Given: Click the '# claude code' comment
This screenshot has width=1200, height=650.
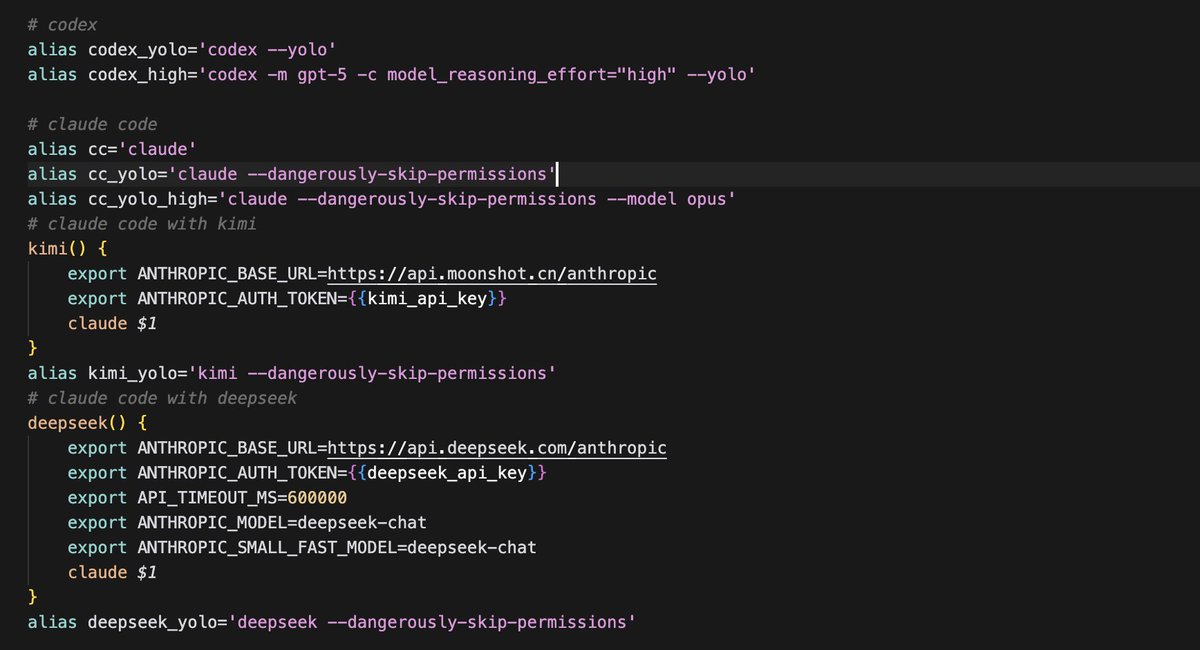Looking at the screenshot, I should (x=93, y=125).
